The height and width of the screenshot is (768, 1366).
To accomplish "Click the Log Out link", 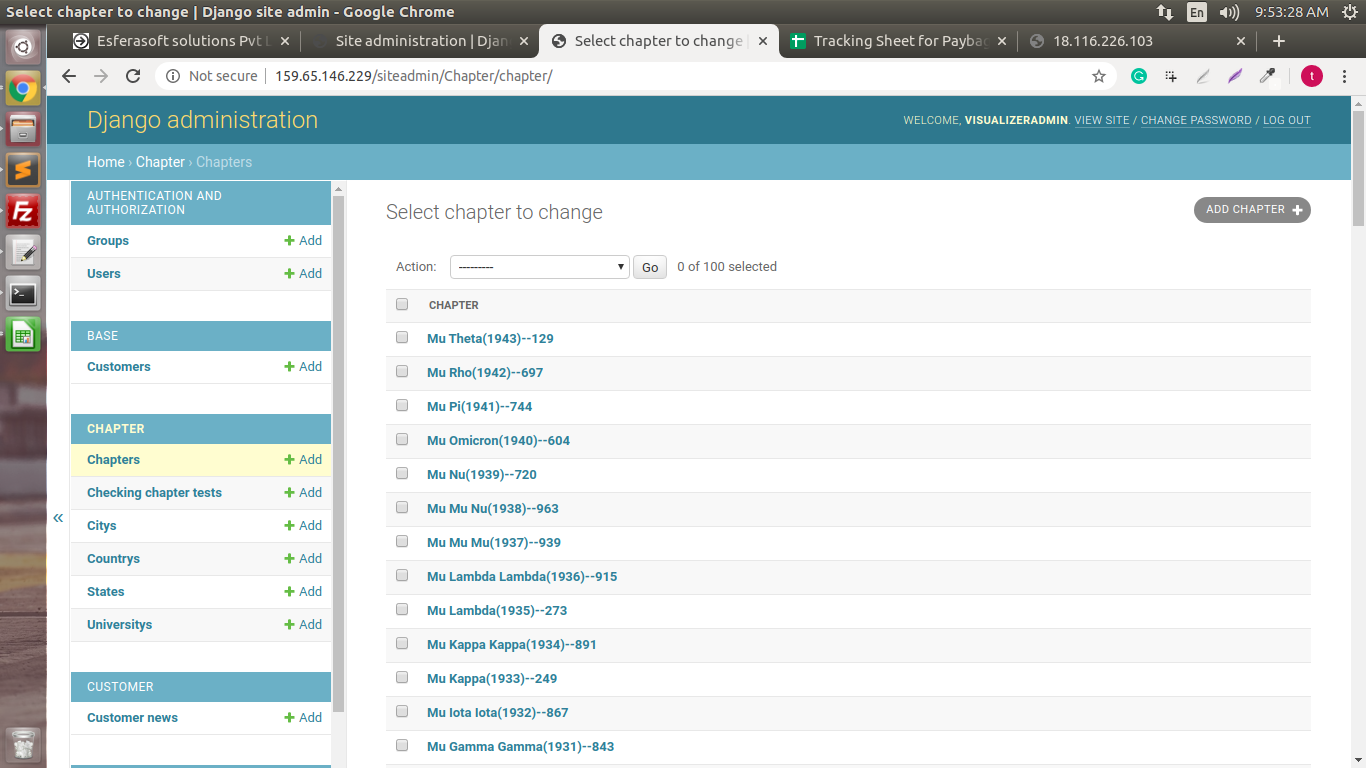I will [x=1286, y=120].
